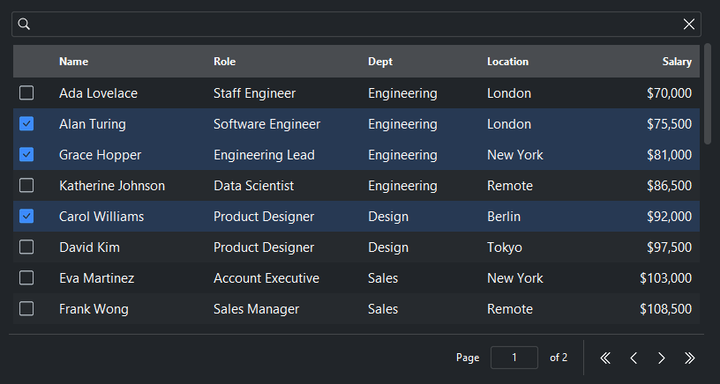Click the "$70,000" salary cell
Screen dimensions: 720x384
tap(669, 93)
